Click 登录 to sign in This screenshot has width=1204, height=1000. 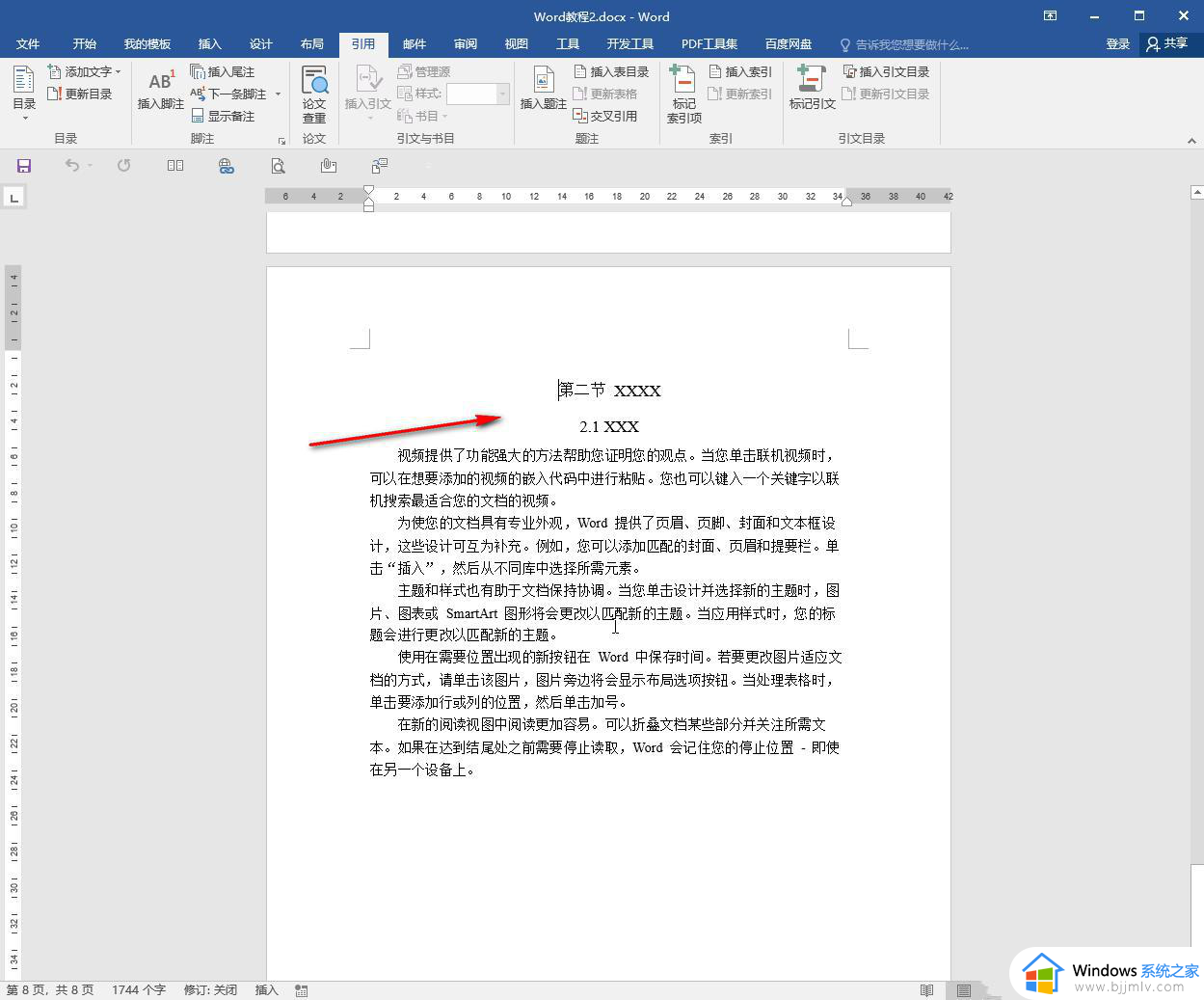click(x=1118, y=44)
